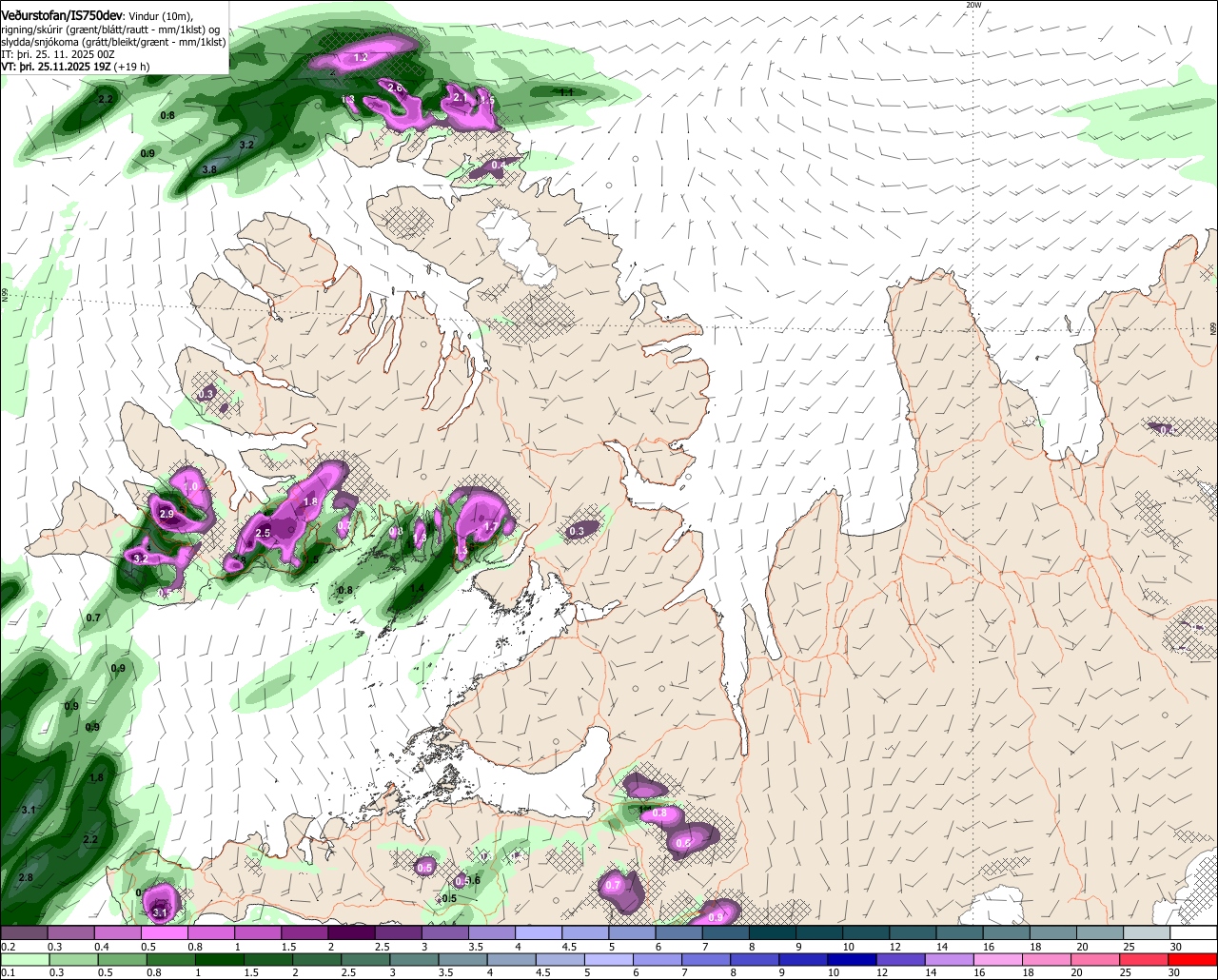Click the dark blue lower legend swatch after 10
The width and height of the screenshot is (1218, 980).
pyautogui.click(x=850, y=960)
